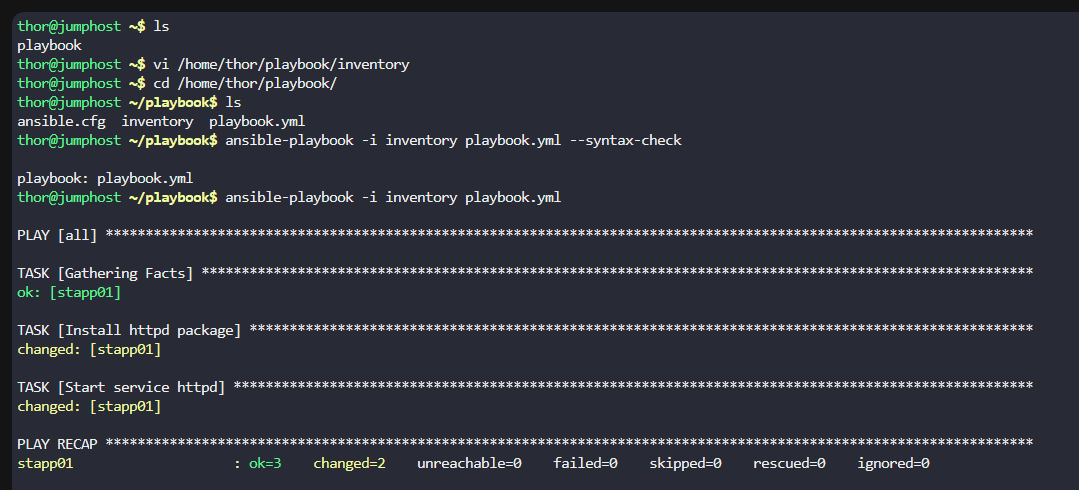
Task: Click 'stapp01' host name in recap
Action: point(45,464)
